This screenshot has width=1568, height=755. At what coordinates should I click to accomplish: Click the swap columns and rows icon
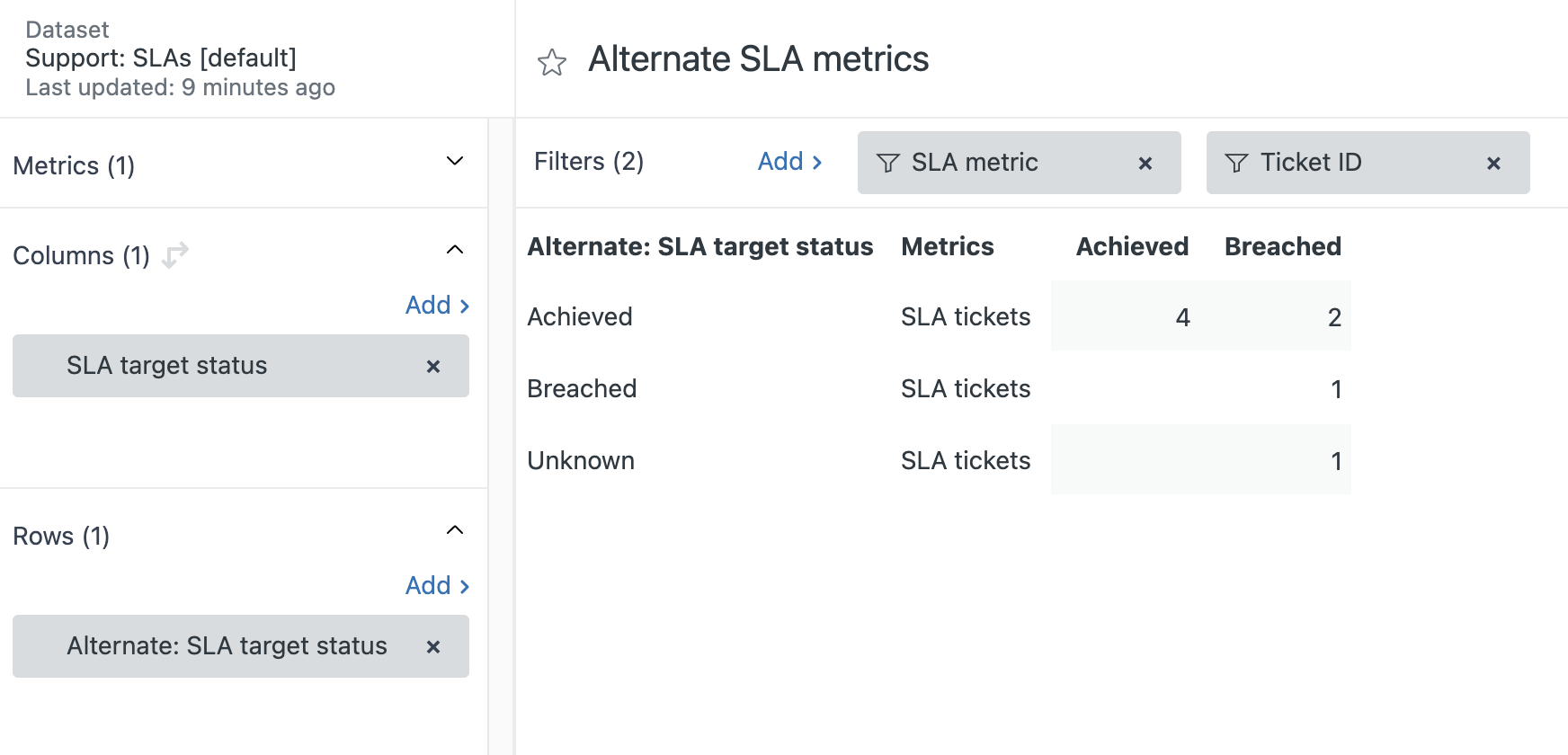tap(175, 254)
